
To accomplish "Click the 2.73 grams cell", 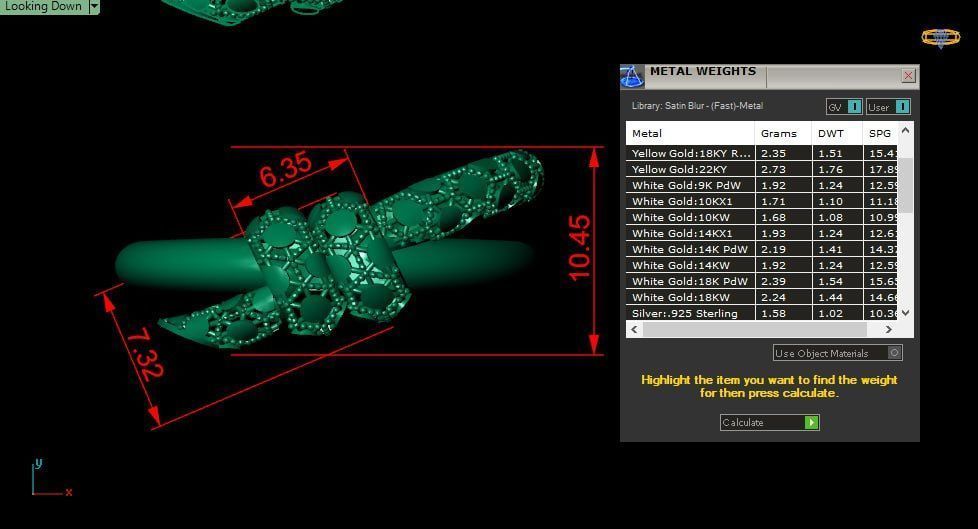I will (783, 169).
